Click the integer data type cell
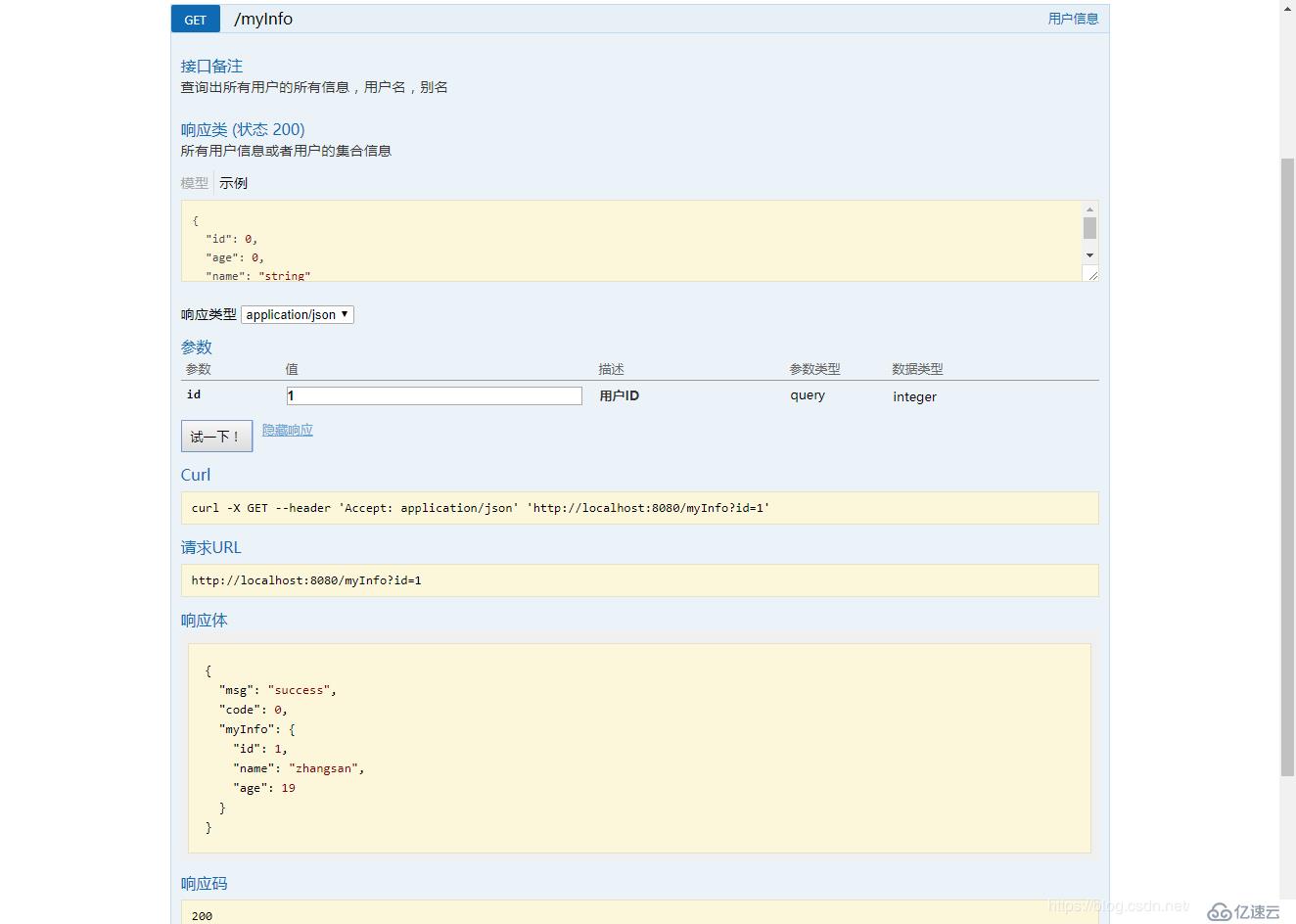Viewport: 1296px width, 924px height. [914, 396]
